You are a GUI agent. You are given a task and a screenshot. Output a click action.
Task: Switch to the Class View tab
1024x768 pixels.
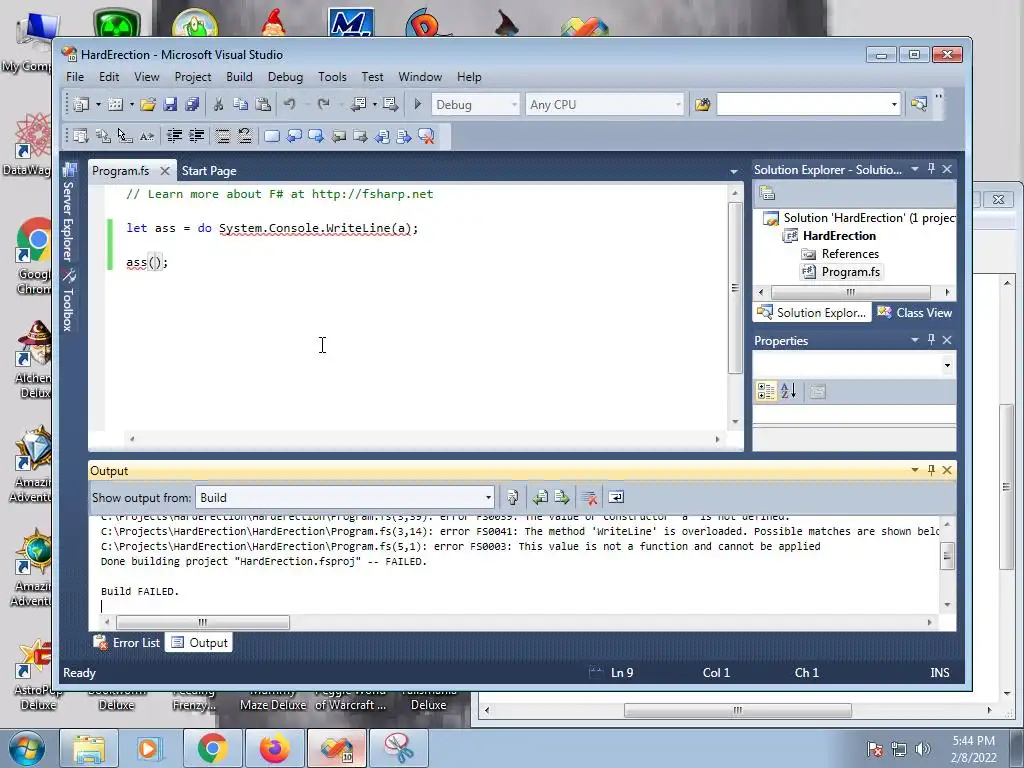[x=914, y=313]
